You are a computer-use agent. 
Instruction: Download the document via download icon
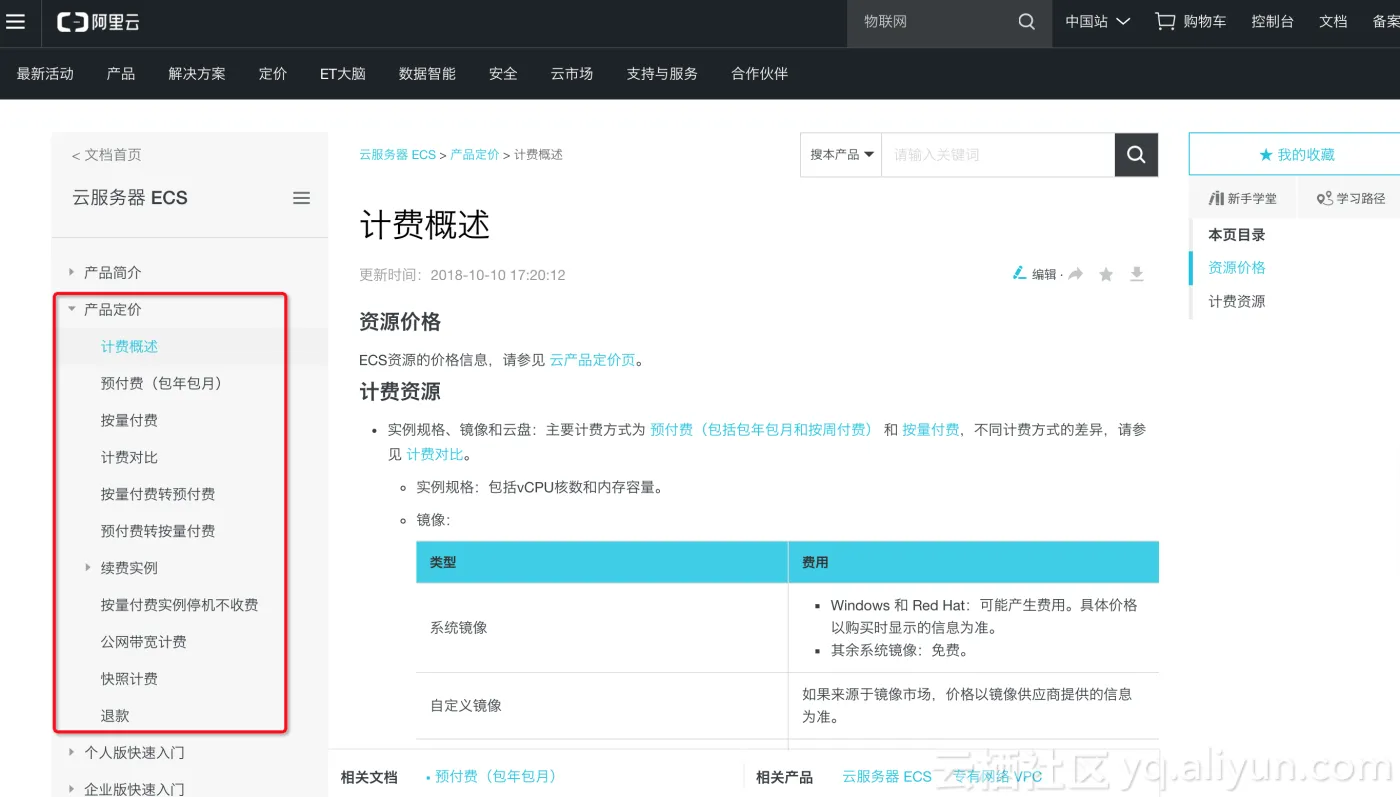pos(1136,274)
